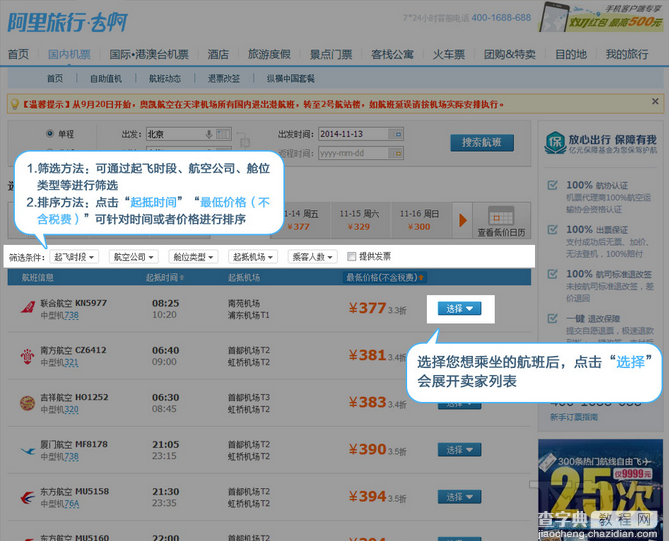This screenshot has width=669, height=541.
Task: Click the 吉祥航空 airline logo
Action: (x=27, y=403)
